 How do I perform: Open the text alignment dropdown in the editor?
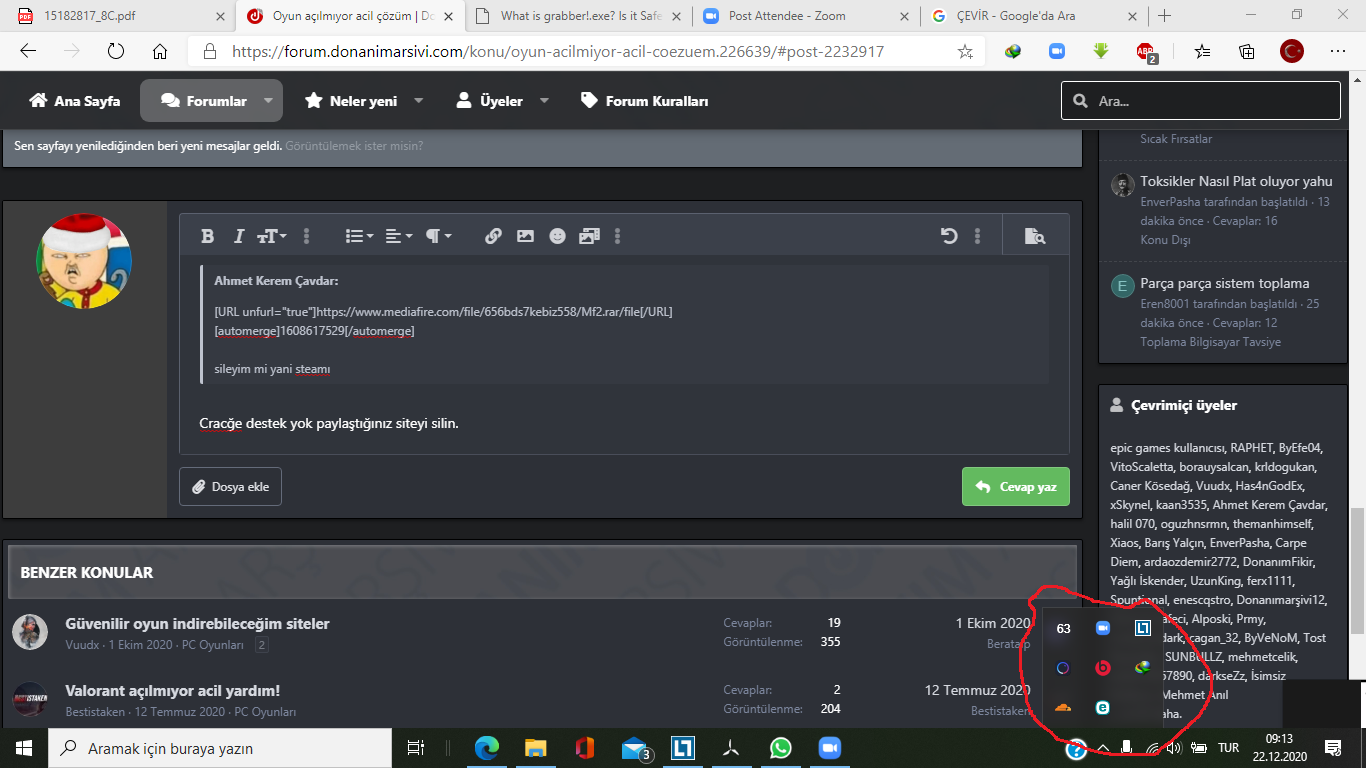pyautogui.click(x=399, y=236)
